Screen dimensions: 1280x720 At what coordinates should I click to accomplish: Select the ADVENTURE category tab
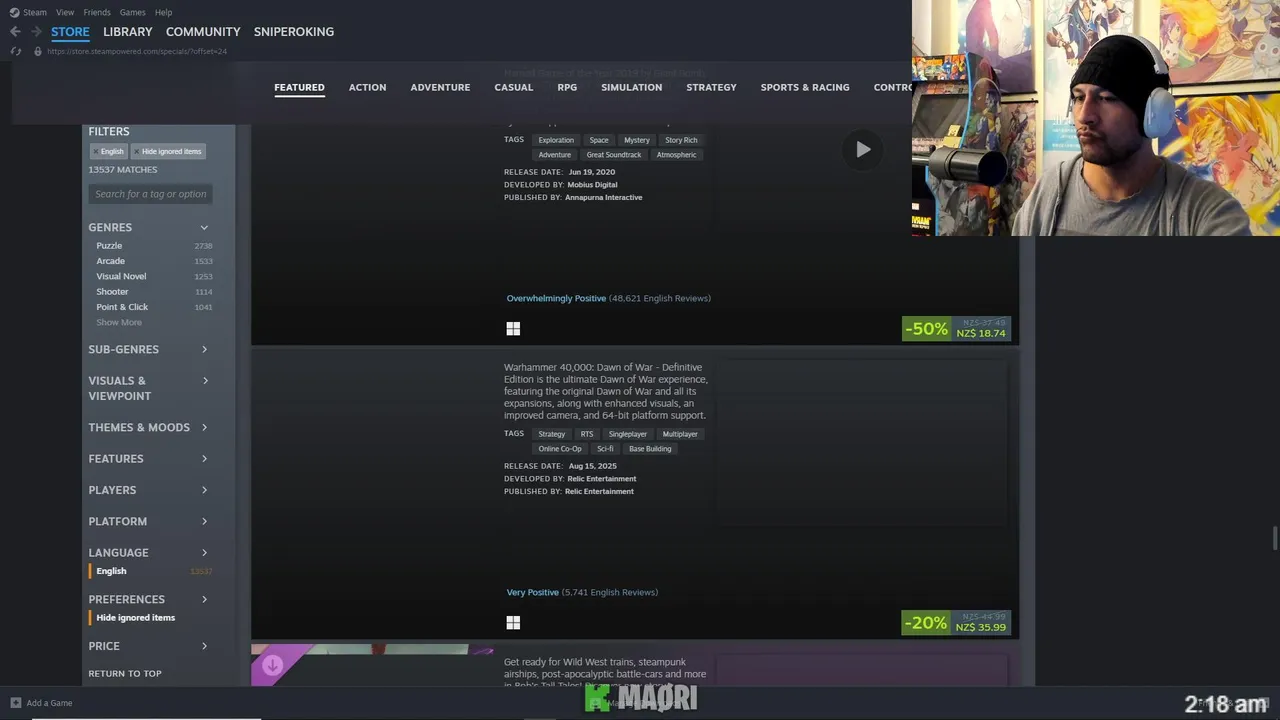440,88
